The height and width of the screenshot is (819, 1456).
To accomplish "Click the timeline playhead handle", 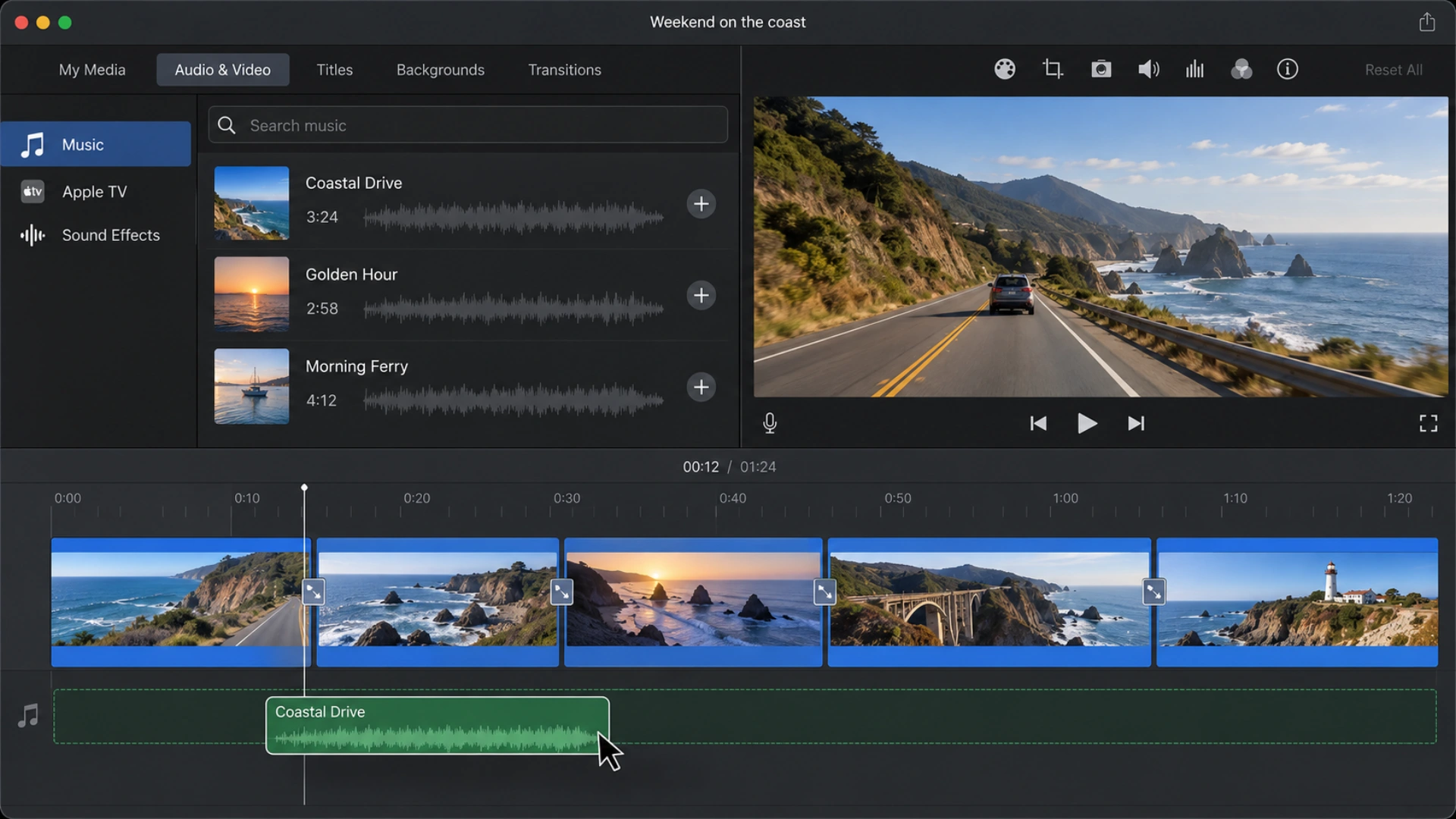I will pyautogui.click(x=304, y=488).
